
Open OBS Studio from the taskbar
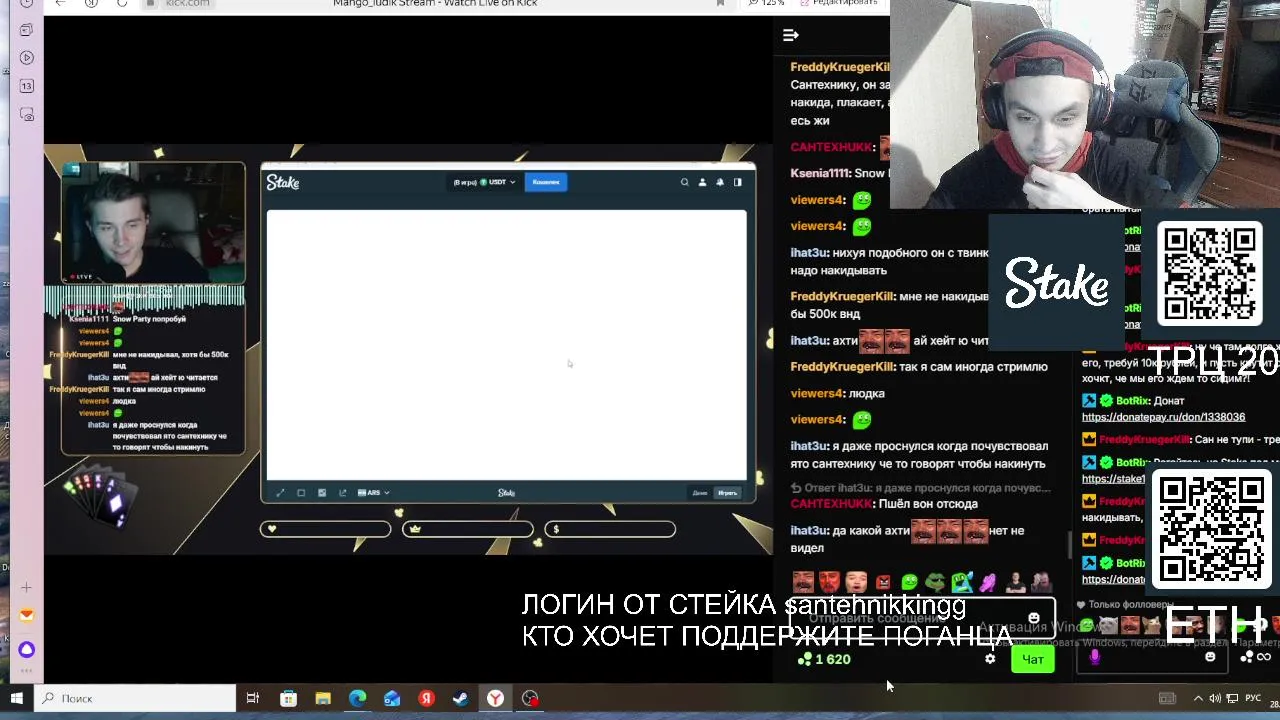530,698
